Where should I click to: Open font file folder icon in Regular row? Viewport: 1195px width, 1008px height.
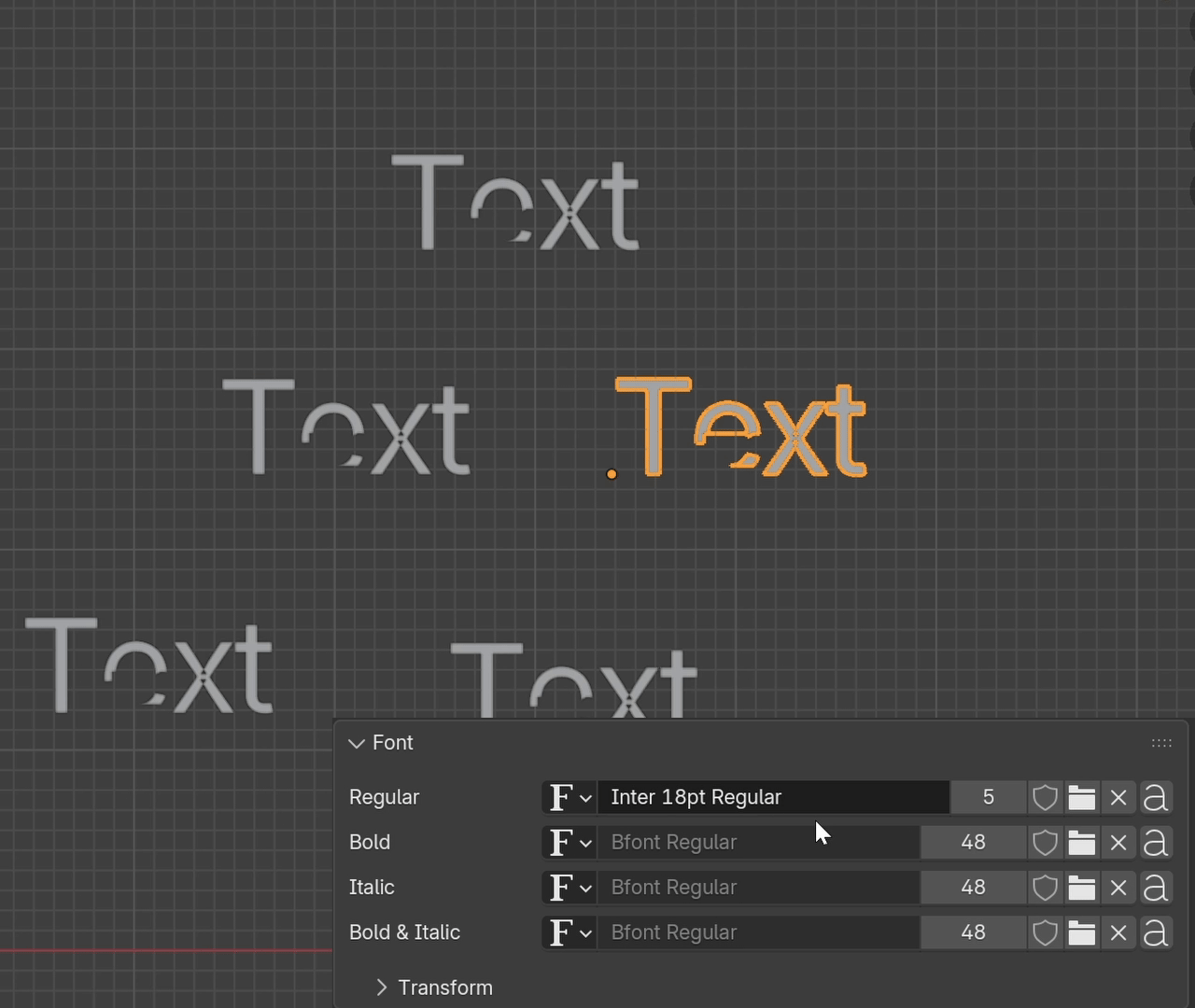pos(1082,797)
